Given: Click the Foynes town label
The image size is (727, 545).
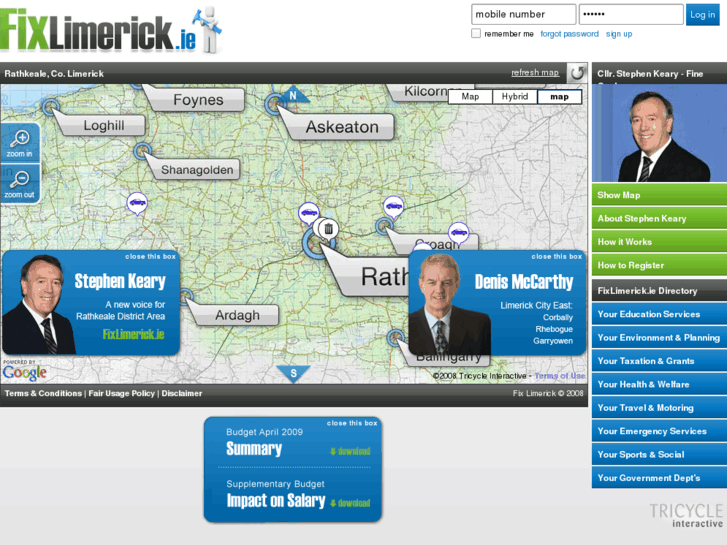Looking at the screenshot, I should pos(198,100).
